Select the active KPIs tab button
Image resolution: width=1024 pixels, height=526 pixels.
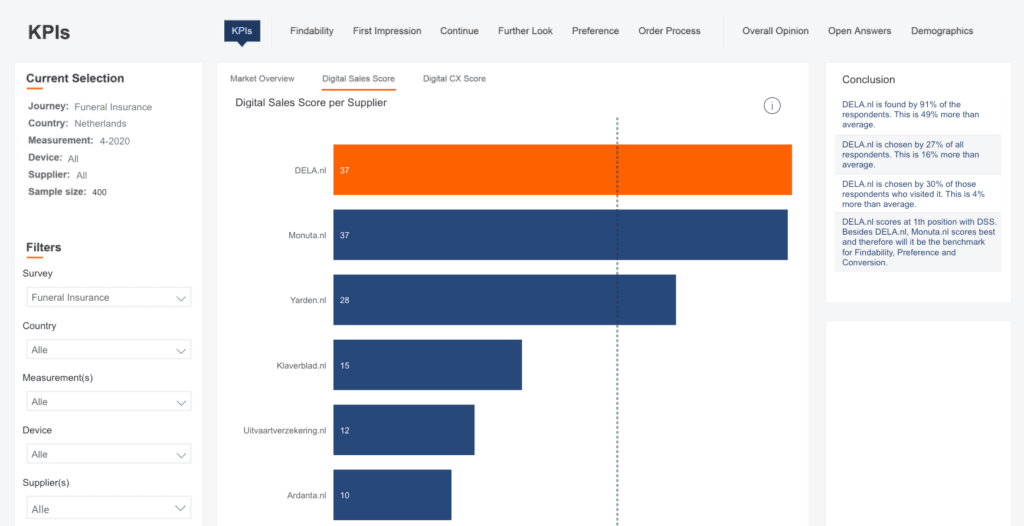242,31
